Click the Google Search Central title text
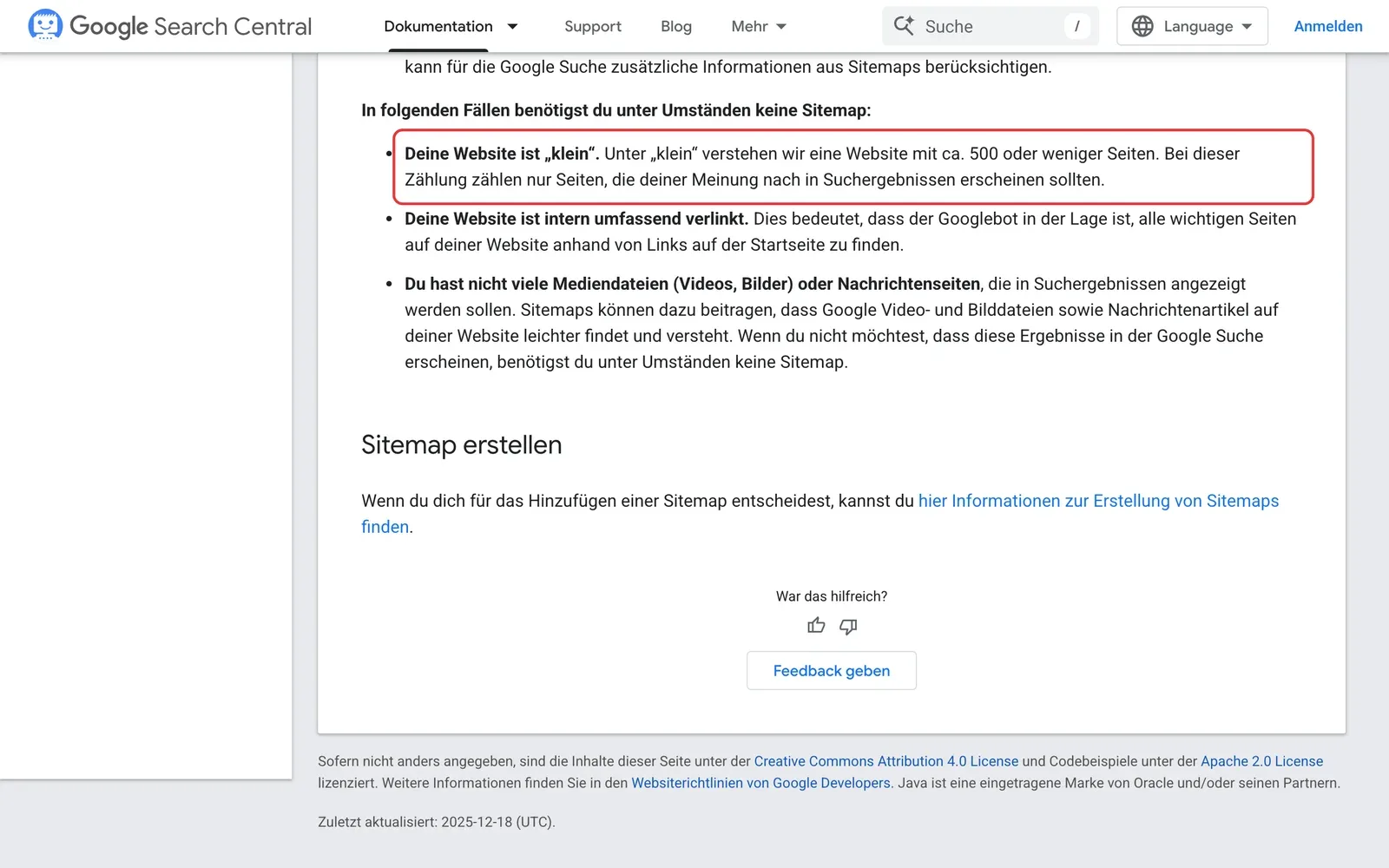 (190, 27)
